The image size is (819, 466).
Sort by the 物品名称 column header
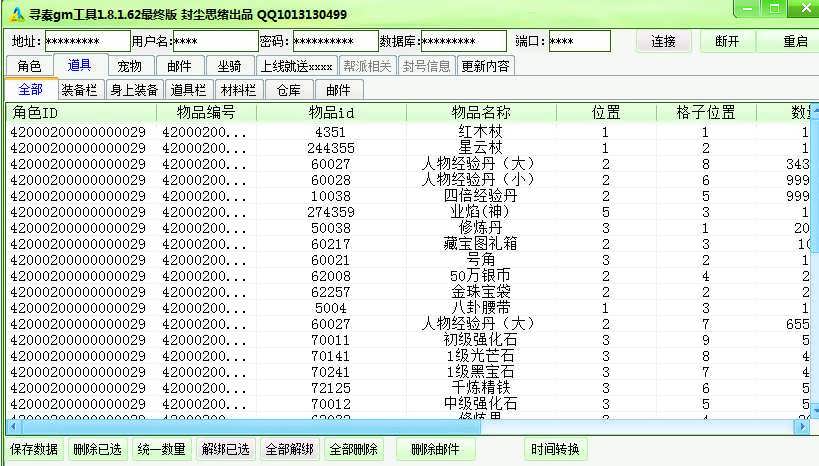[481, 112]
